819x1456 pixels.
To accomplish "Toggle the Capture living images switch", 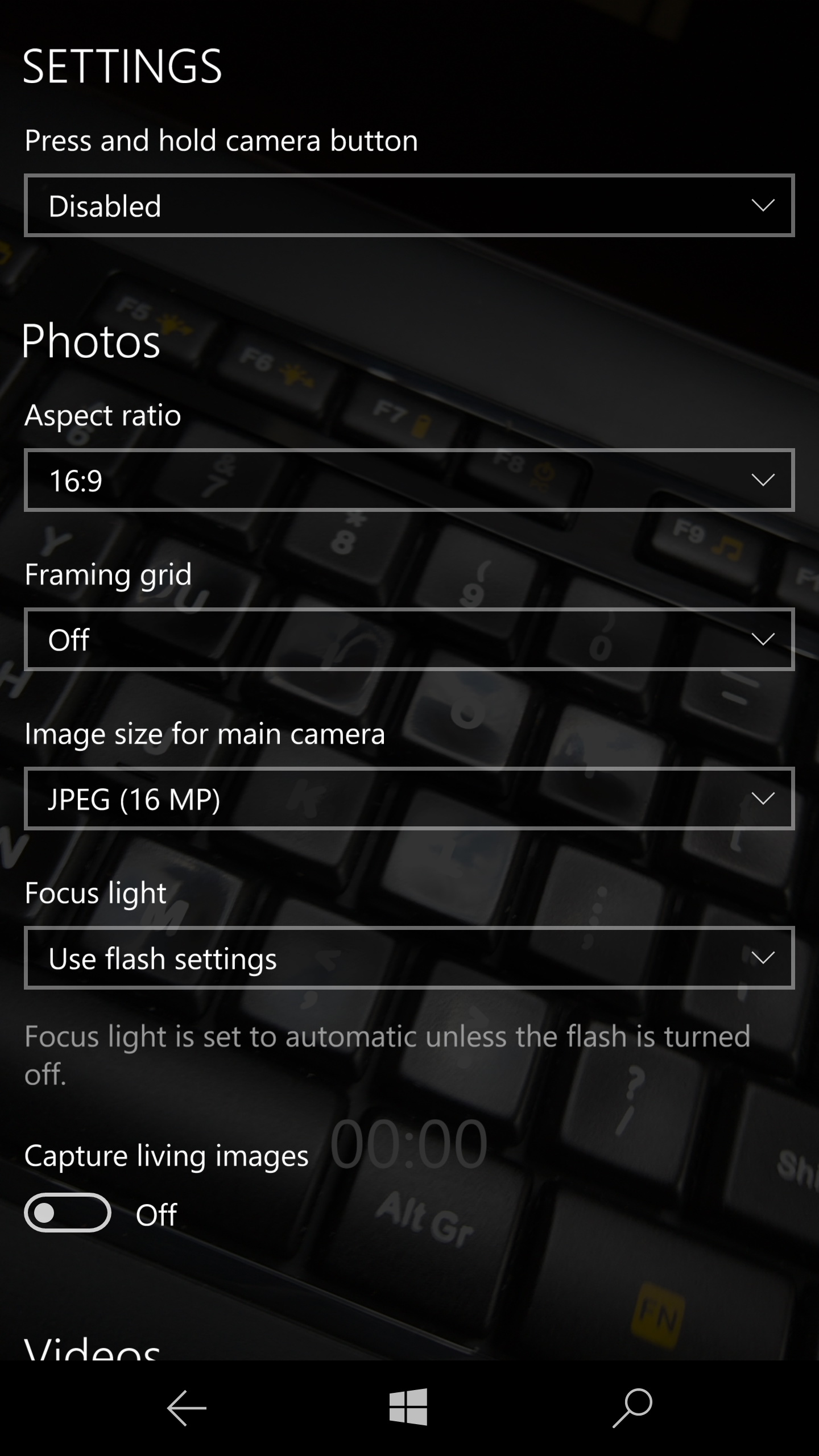I will point(67,1213).
